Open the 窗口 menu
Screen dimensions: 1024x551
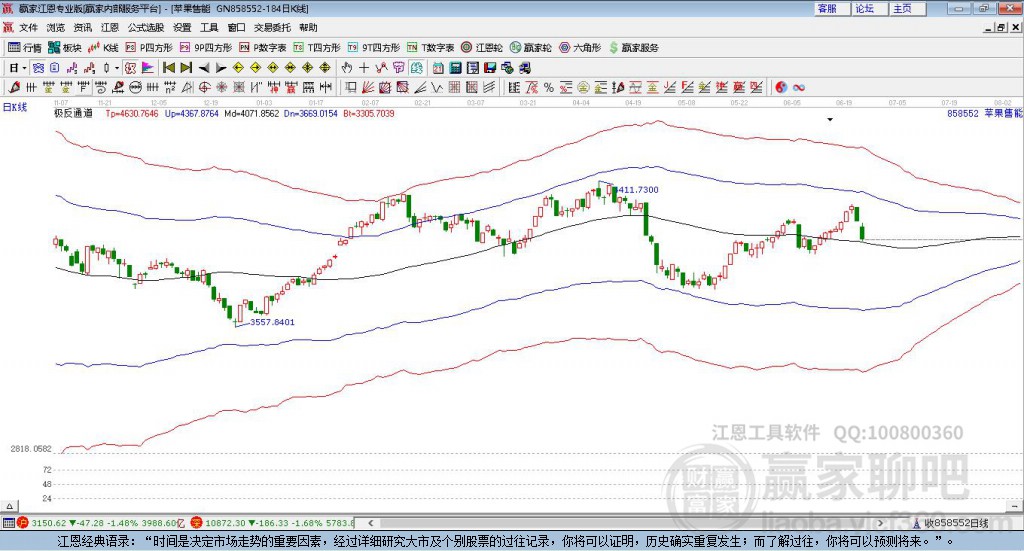[x=236, y=27]
